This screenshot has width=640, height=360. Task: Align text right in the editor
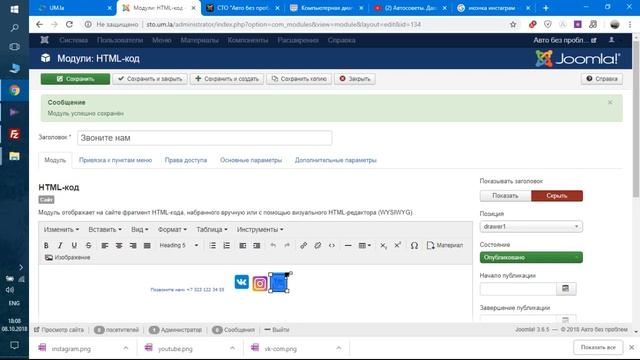coord(133,245)
